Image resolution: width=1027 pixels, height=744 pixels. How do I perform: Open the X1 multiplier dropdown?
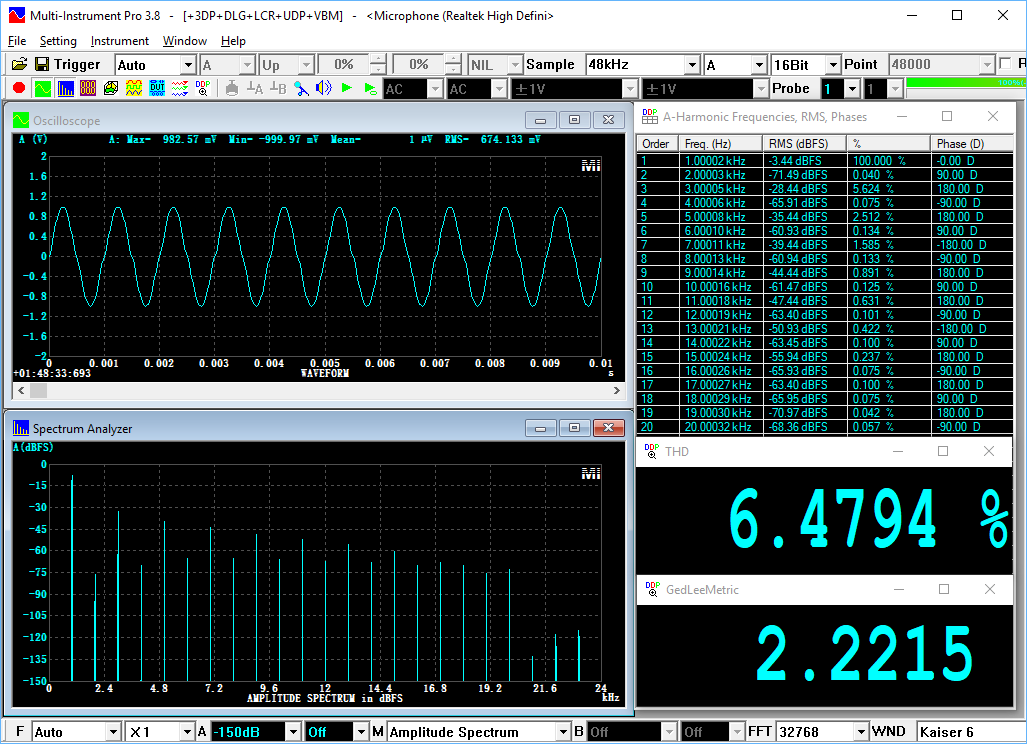[187, 732]
